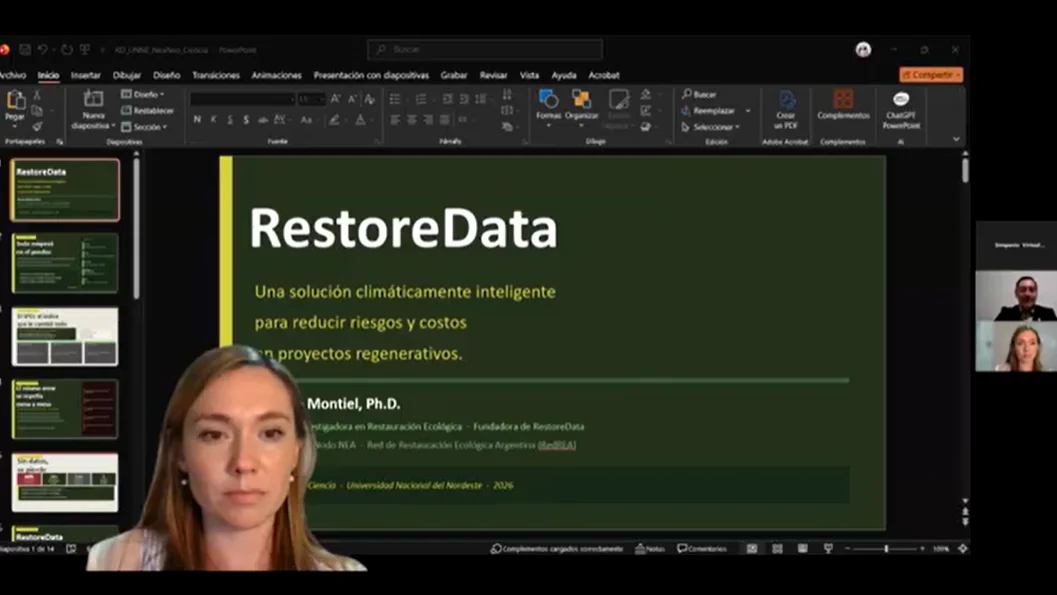1057x595 pixels.
Task: Launch ChatGPT PowerPoint add-in
Action: (x=901, y=110)
